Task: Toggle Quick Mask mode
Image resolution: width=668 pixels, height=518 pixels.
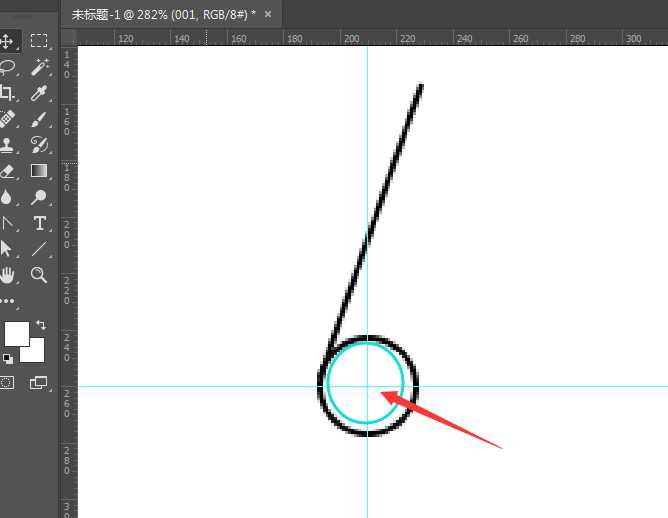Action: tap(7, 382)
